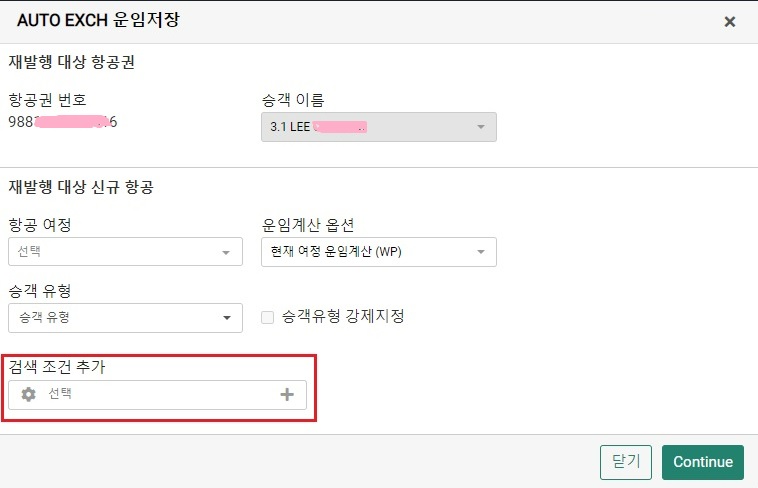Open the 항공 여정 선택 dropdown field
Viewport: 758px width, 488px height.
pyautogui.click(x=125, y=251)
